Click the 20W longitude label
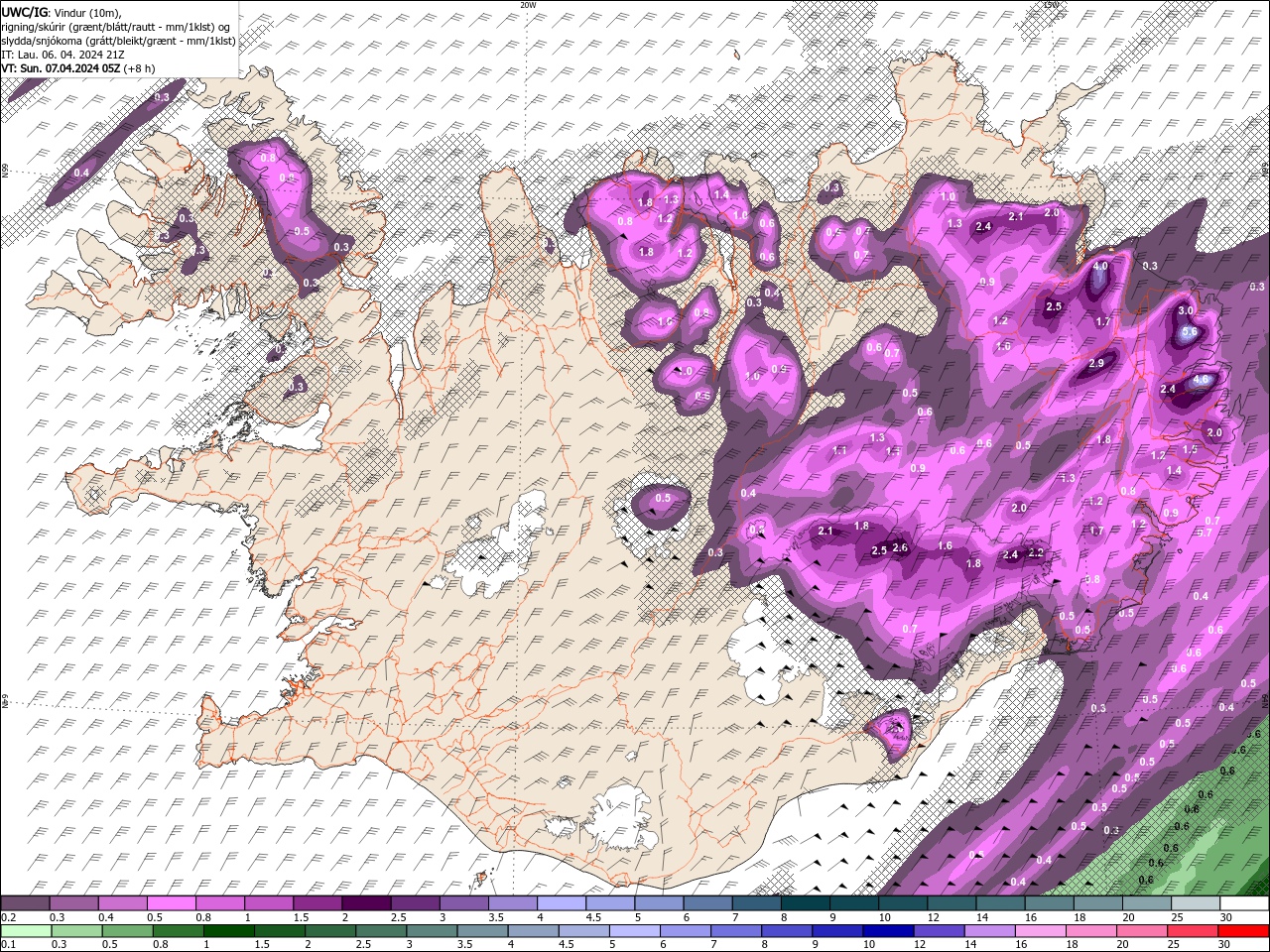 coord(528,5)
